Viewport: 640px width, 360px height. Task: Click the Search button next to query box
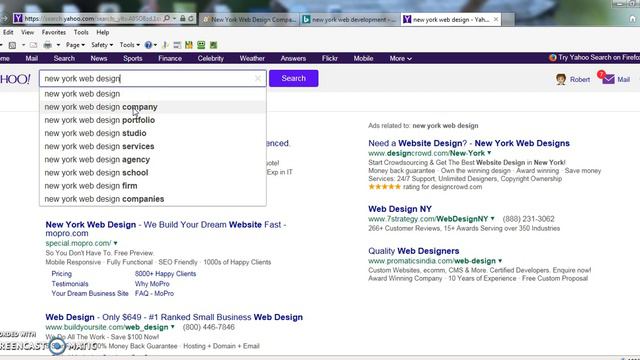click(x=293, y=78)
